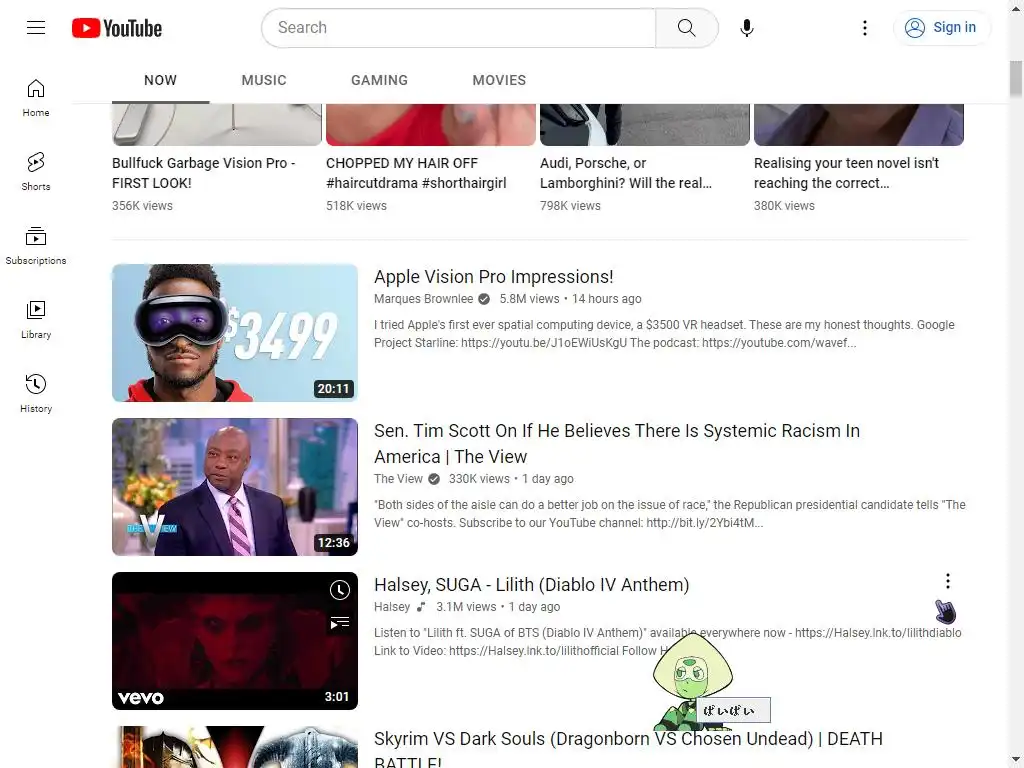Click the 798K views text
This screenshot has height=768, width=1024.
570,206
